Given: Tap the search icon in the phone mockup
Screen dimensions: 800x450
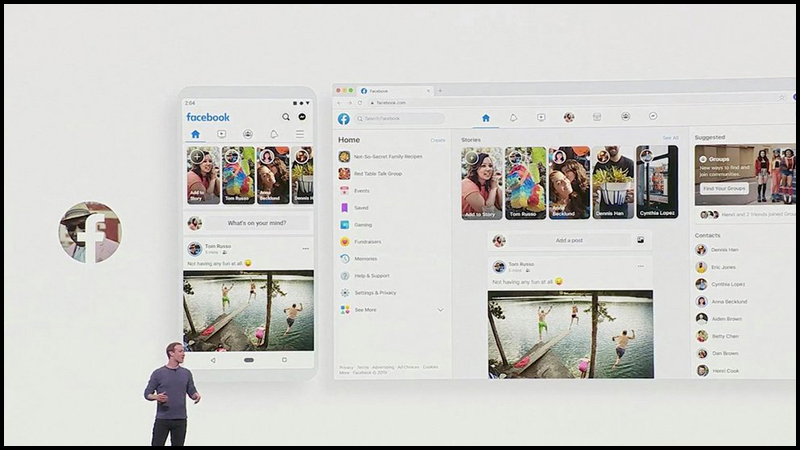Looking at the screenshot, I should [x=286, y=117].
